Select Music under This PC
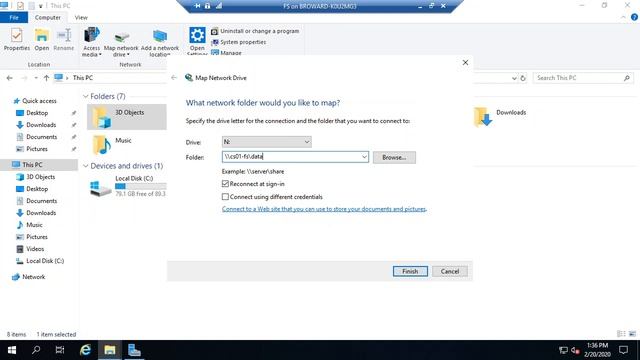The width and height of the screenshot is (640, 360). click(x=34, y=225)
